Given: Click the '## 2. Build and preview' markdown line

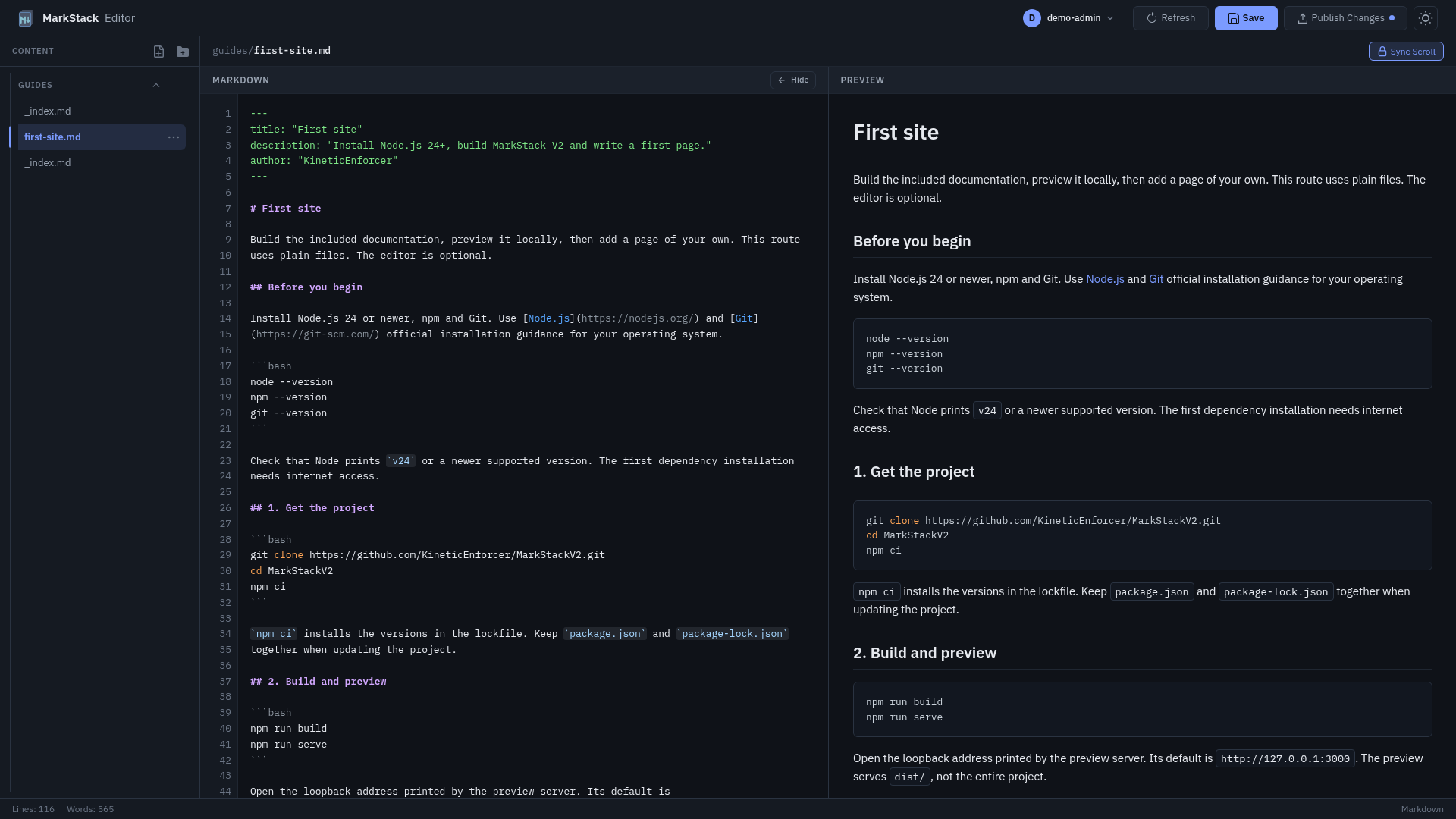Looking at the screenshot, I should coord(318,682).
